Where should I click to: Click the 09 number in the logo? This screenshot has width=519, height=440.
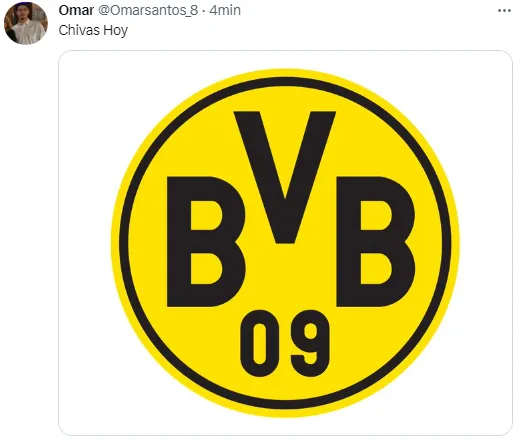pos(285,343)
